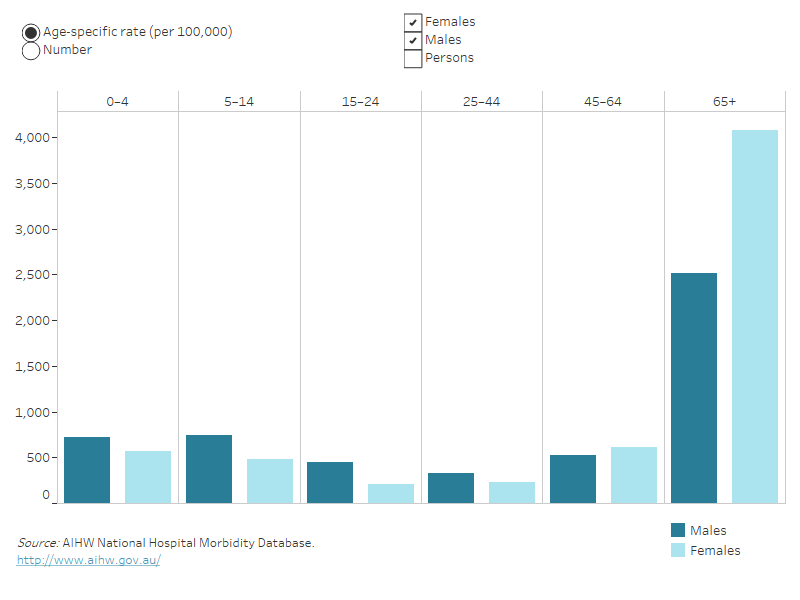The width and height of the screenshot is (800, 600).
Task: Select the 65+ age group header
Action: [723, 101]
